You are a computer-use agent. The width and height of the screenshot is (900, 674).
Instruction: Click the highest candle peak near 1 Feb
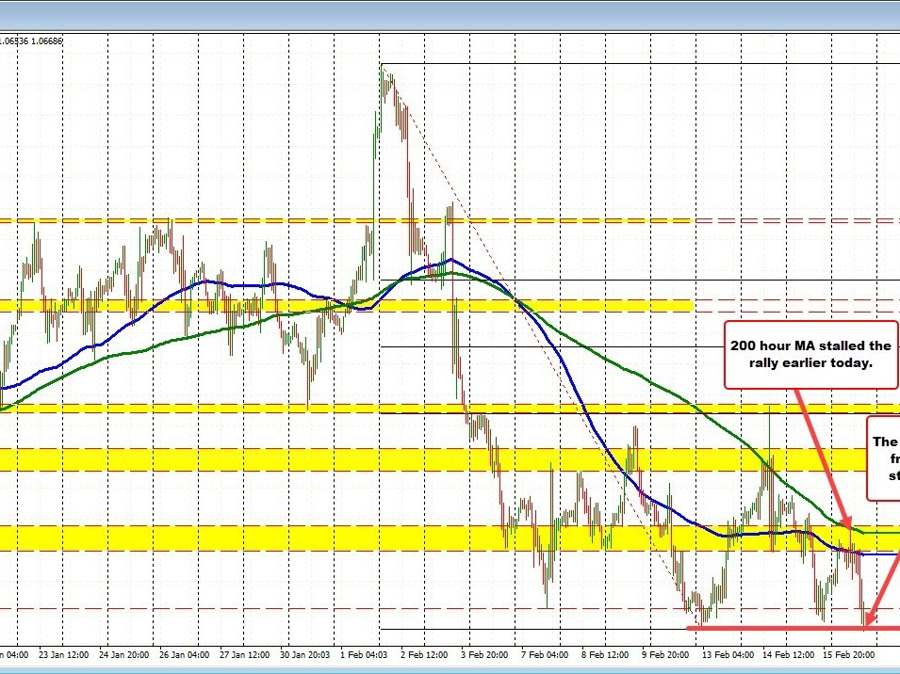381,68
